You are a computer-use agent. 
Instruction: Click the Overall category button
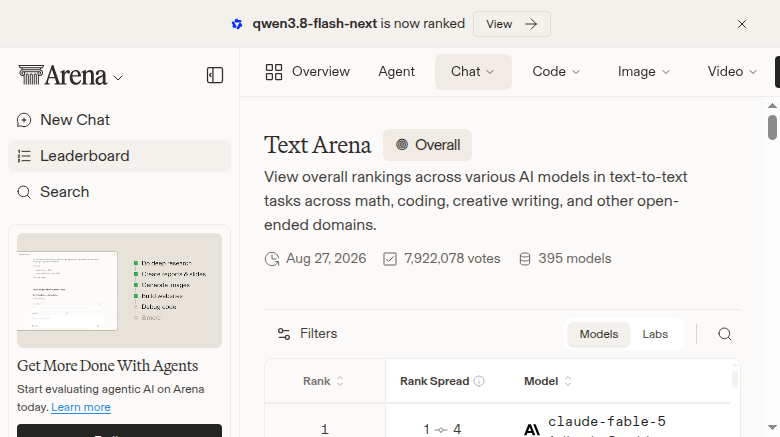pyautogui.click(x=427, y=145)
